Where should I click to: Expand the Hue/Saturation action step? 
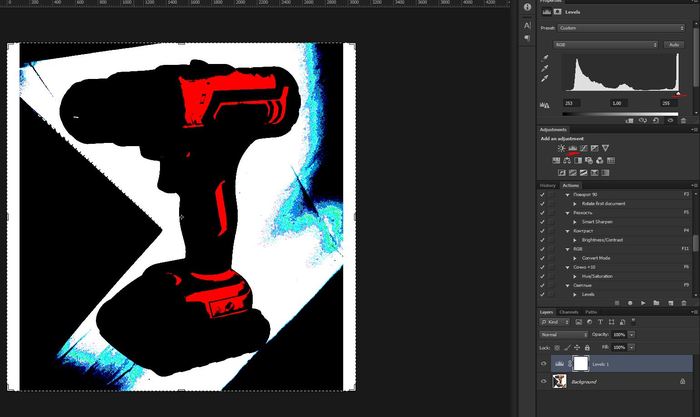click(574, 276)
